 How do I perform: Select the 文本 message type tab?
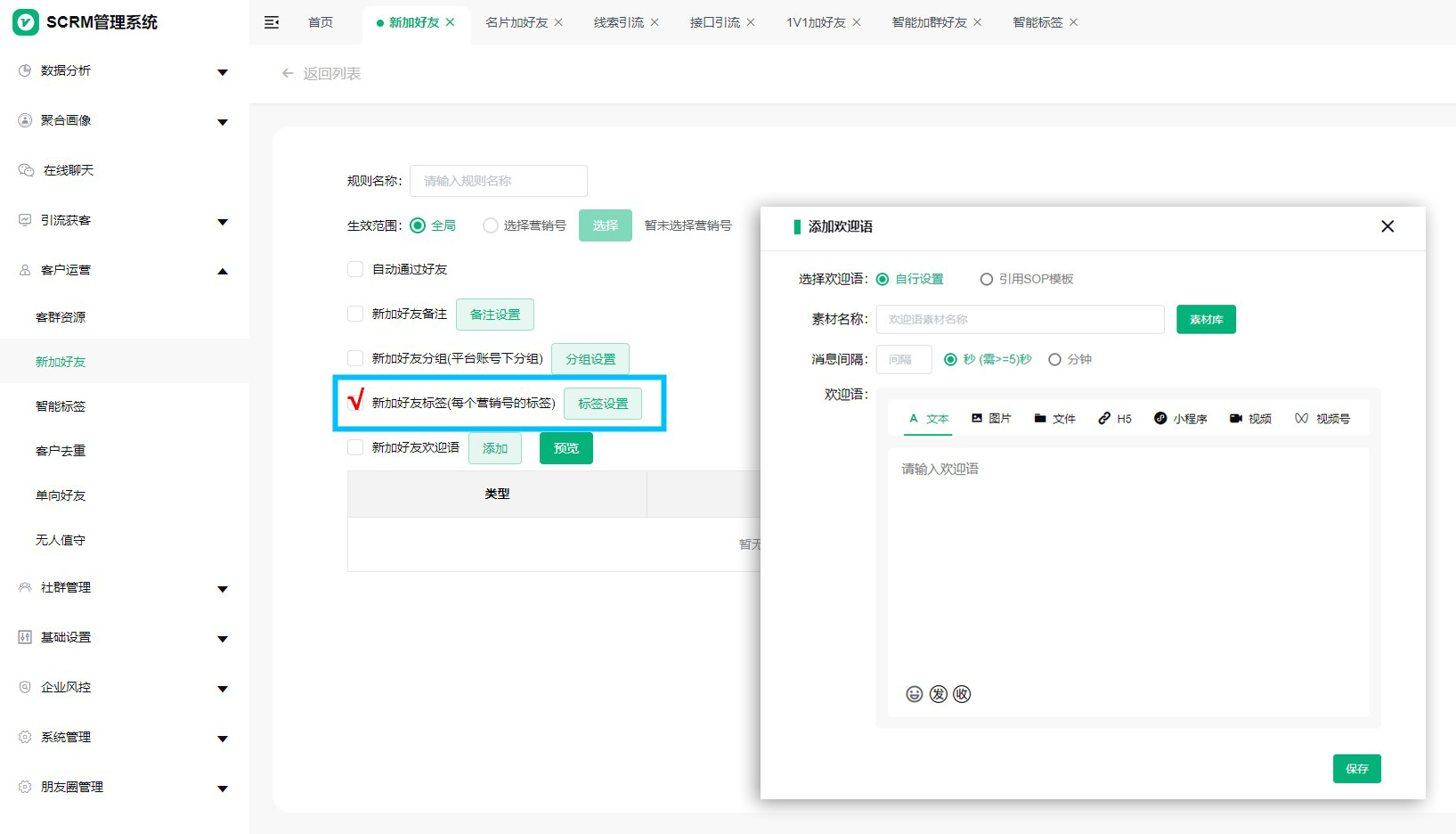click(x=928, y=419)
